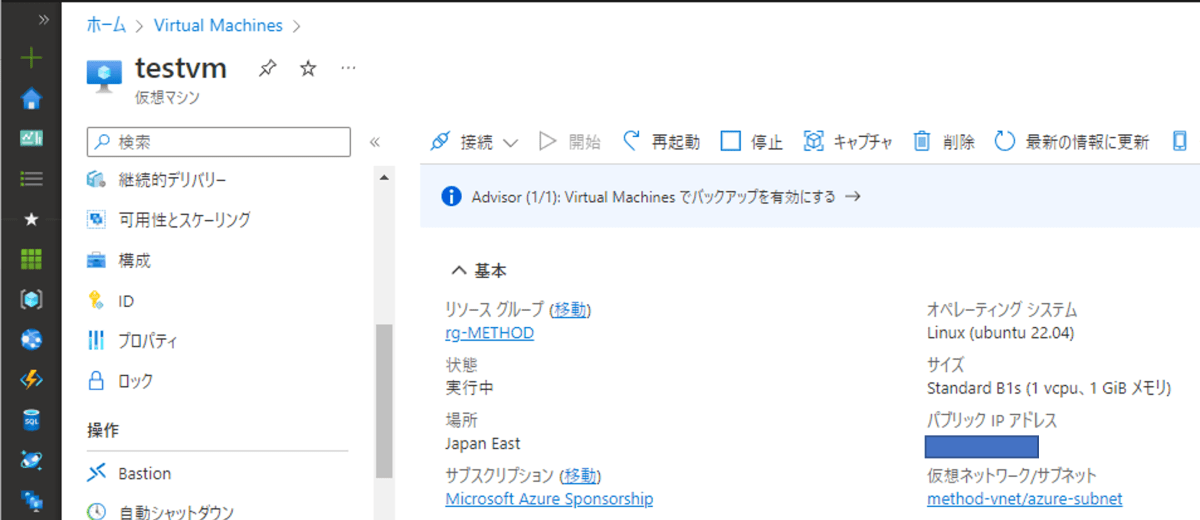Click 再起動 restart button
1200x520 pixels.
tap(660, 142)
